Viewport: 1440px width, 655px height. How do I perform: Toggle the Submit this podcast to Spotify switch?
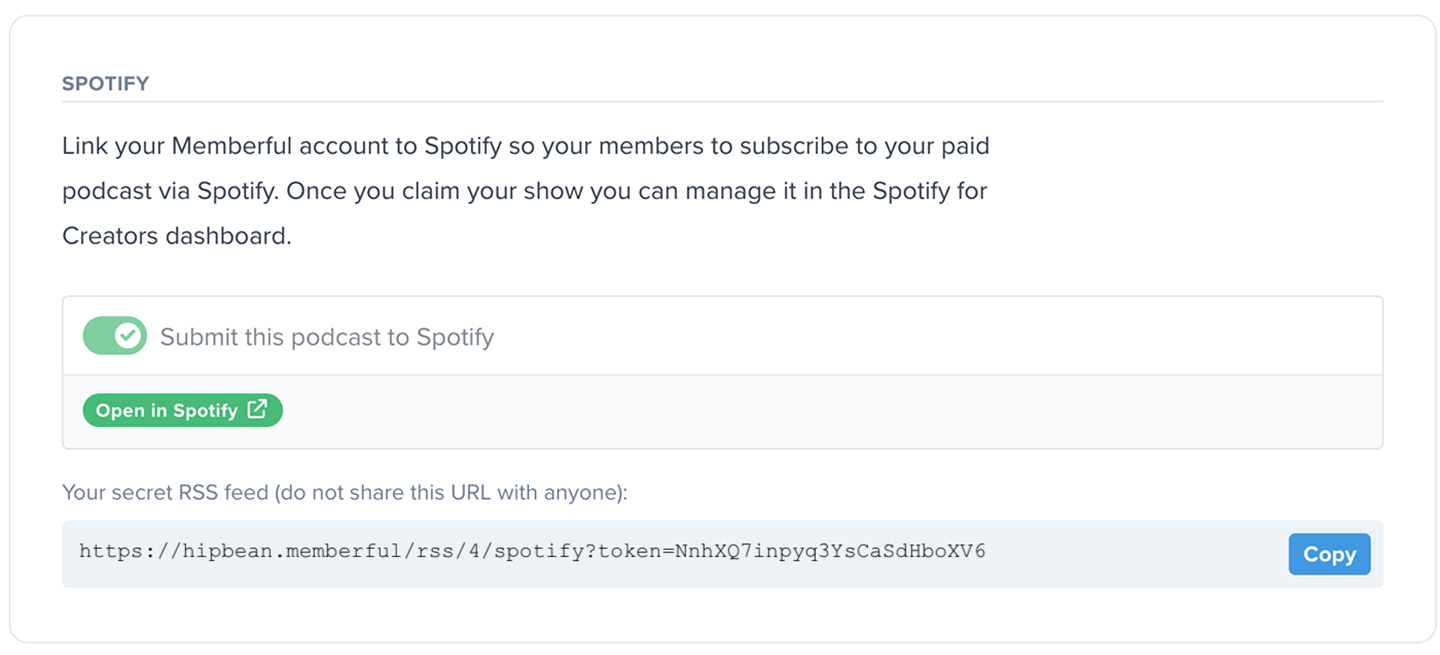pyautogui.click(x=114, y=337)
